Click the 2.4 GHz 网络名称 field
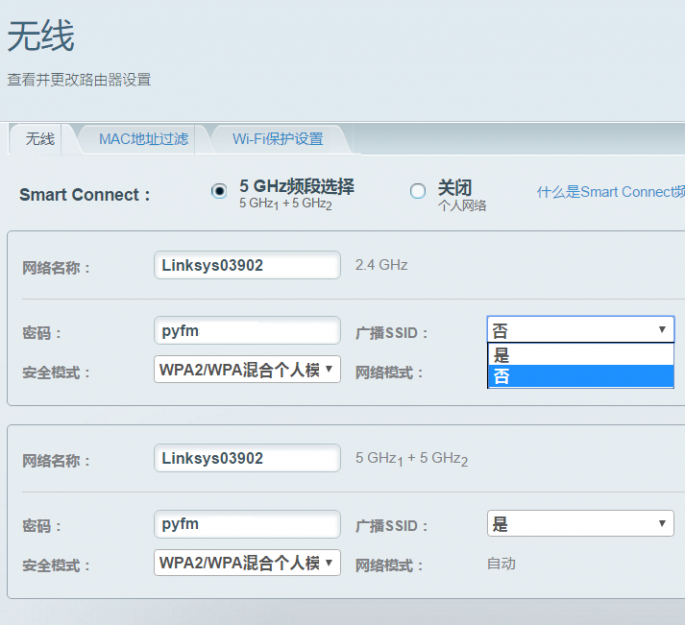 (247, 265)
